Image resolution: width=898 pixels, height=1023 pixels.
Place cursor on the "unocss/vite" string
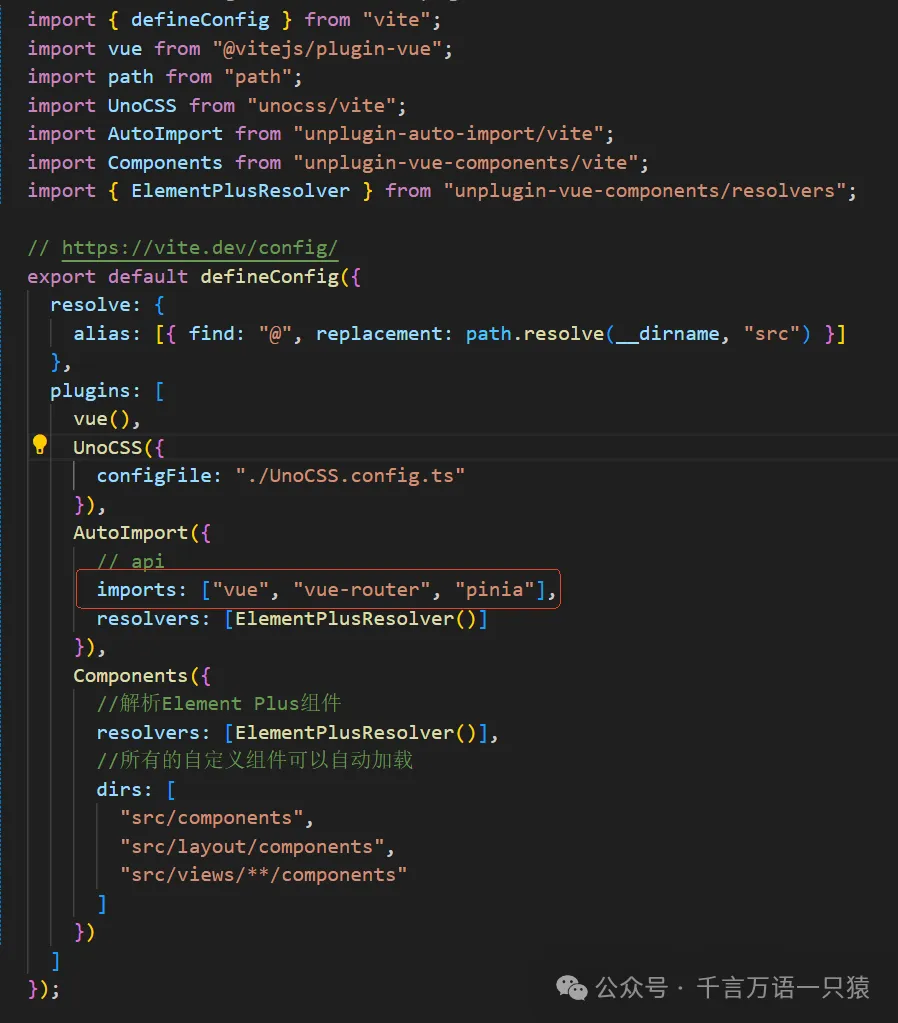(327, 105)
